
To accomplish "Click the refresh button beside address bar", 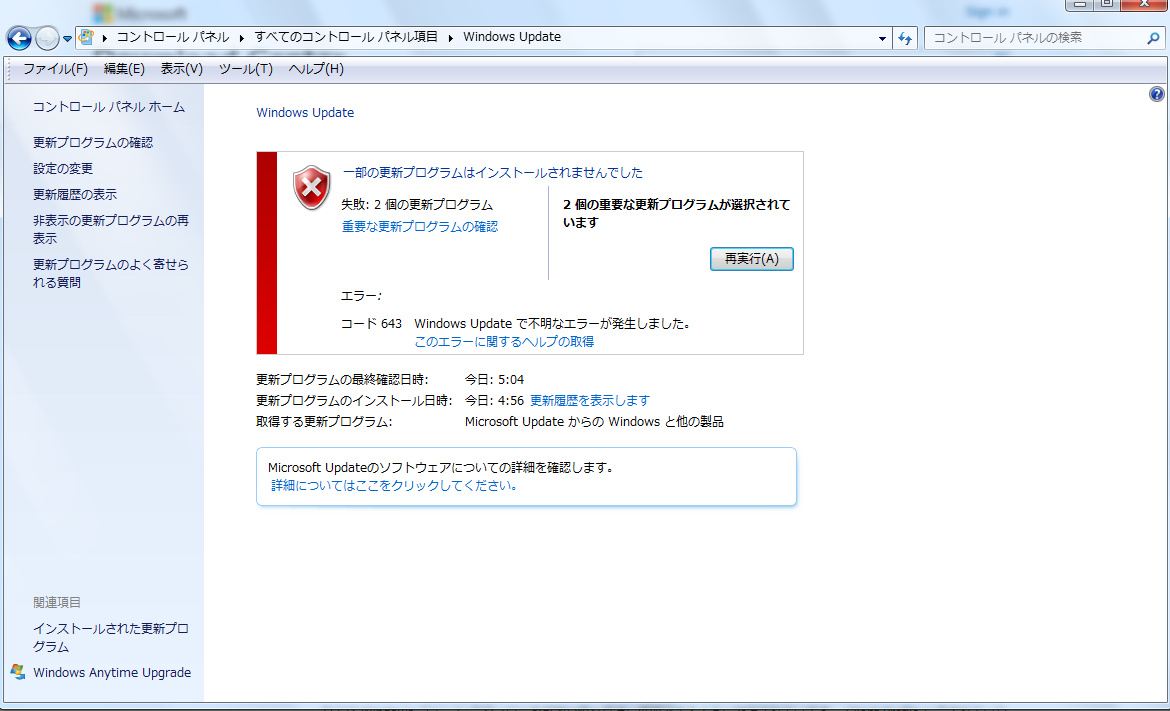I will pyautogui.click(x=905, y=38).
